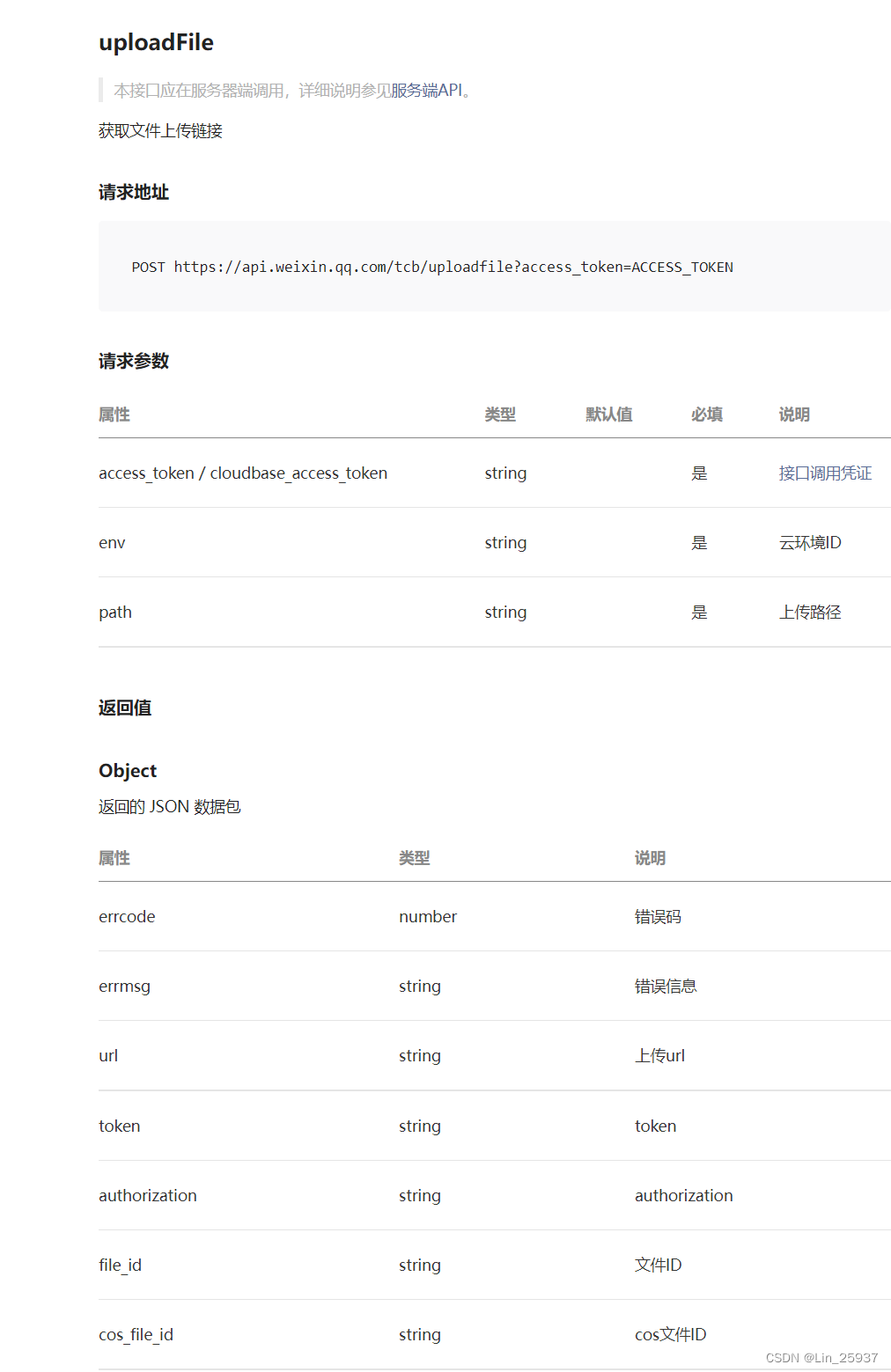Click the 错误信息 description cell

[x=666, y=987]
